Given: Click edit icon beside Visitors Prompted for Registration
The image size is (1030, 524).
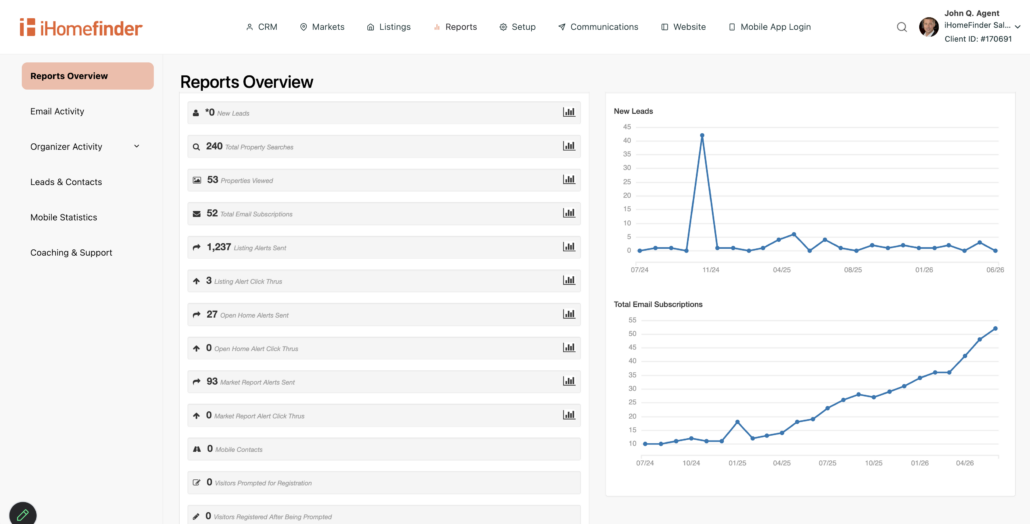Looking at the screenshot, I should [x=196, y=483].
